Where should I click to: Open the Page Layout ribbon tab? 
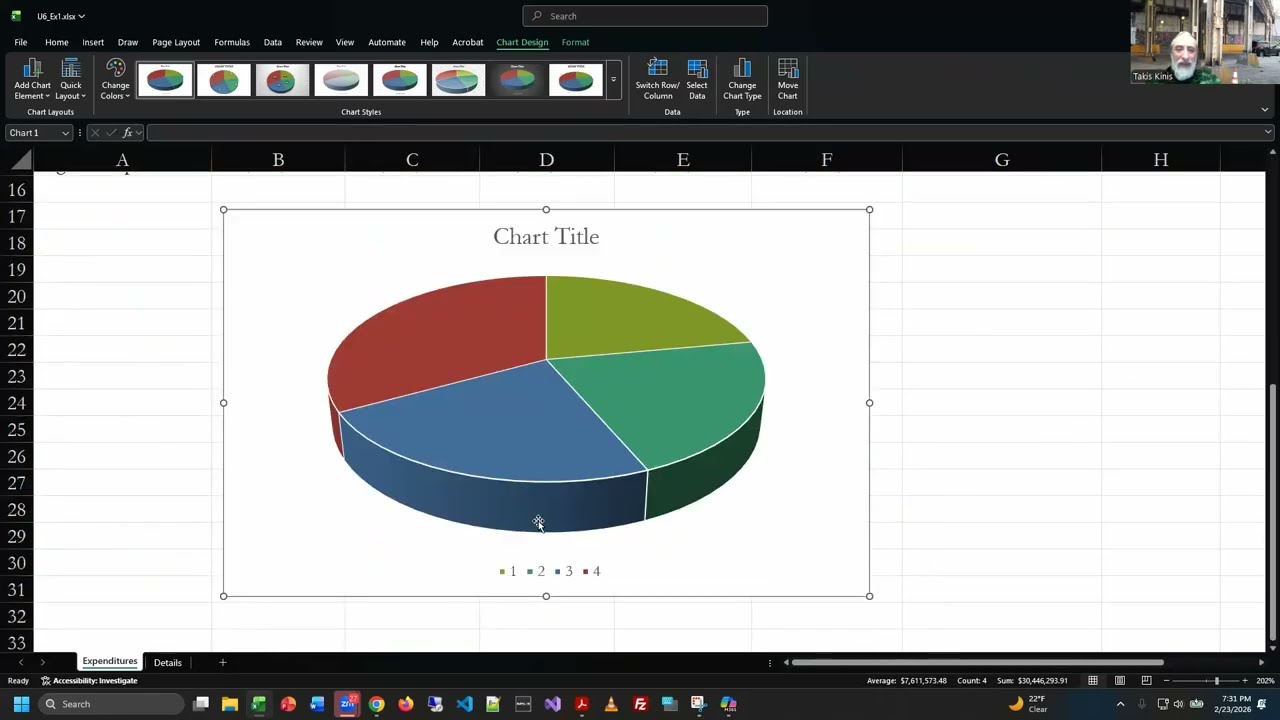pos(176,42)
